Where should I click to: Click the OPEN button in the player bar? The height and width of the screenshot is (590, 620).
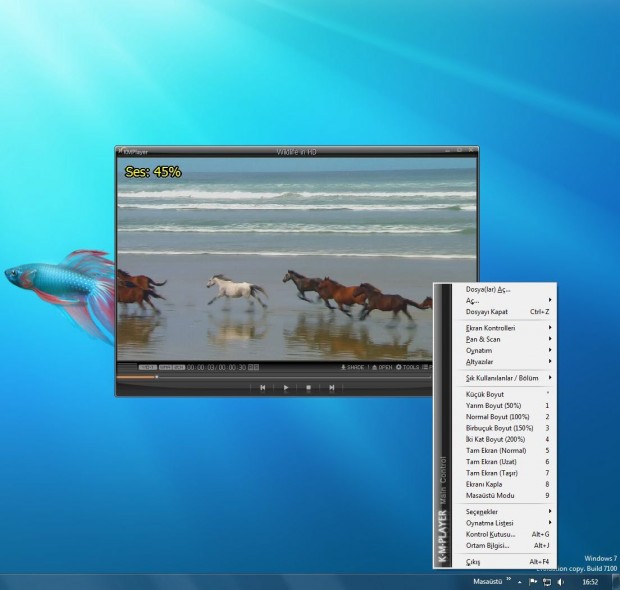pyautogui.click(x=382, y=367)
